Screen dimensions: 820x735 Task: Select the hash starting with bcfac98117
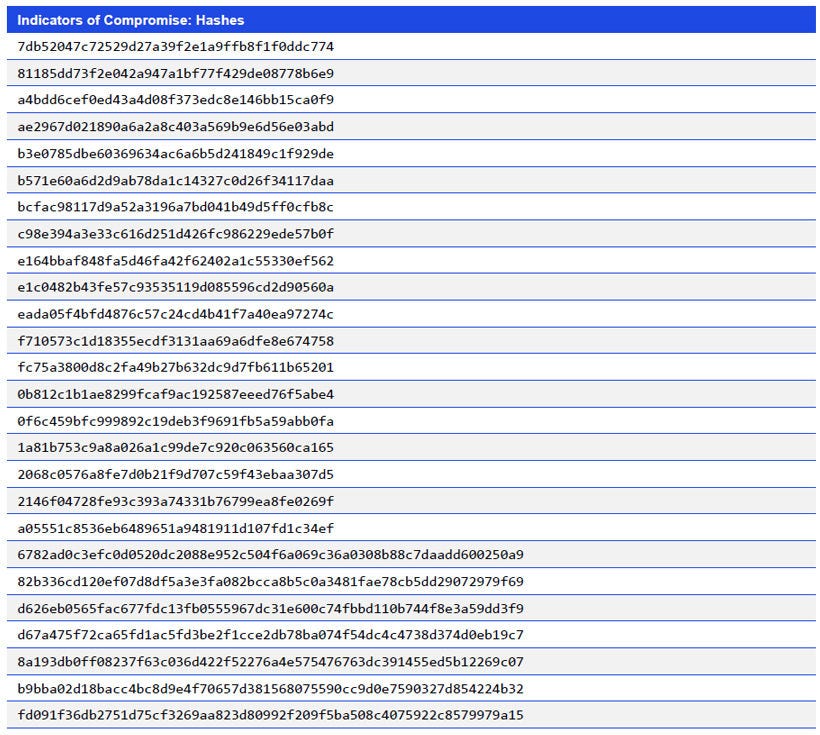tap(175, 208)
